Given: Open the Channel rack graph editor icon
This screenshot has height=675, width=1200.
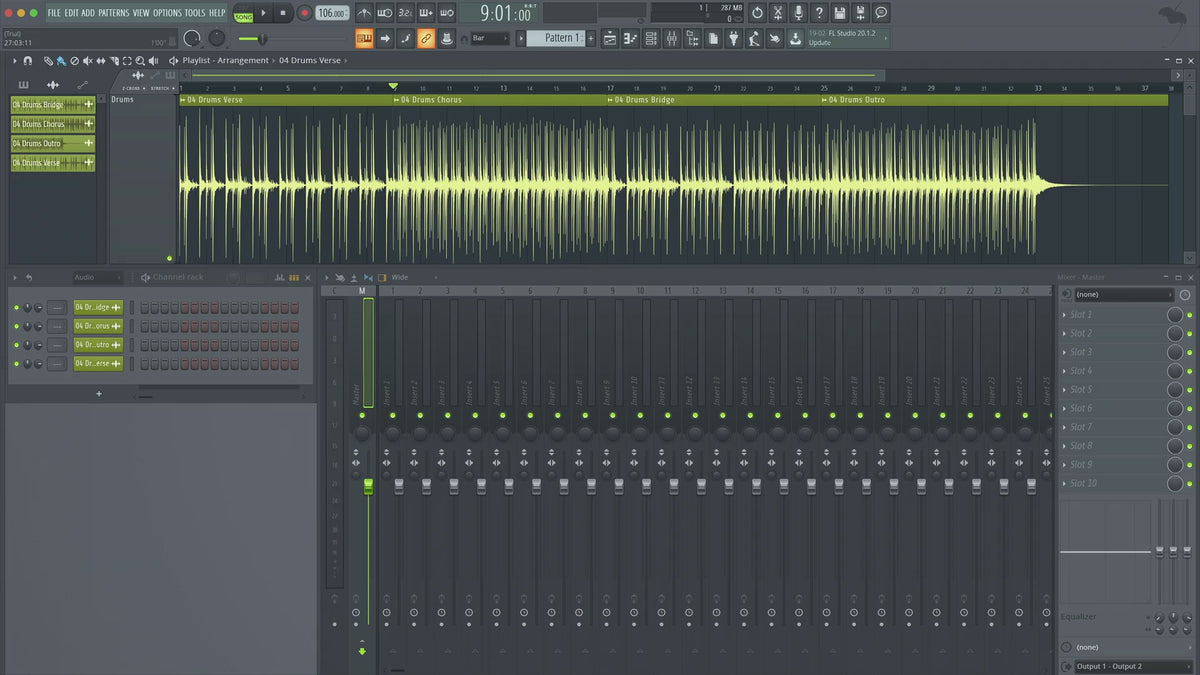Looking at the screenshot, I should (279, 277).
